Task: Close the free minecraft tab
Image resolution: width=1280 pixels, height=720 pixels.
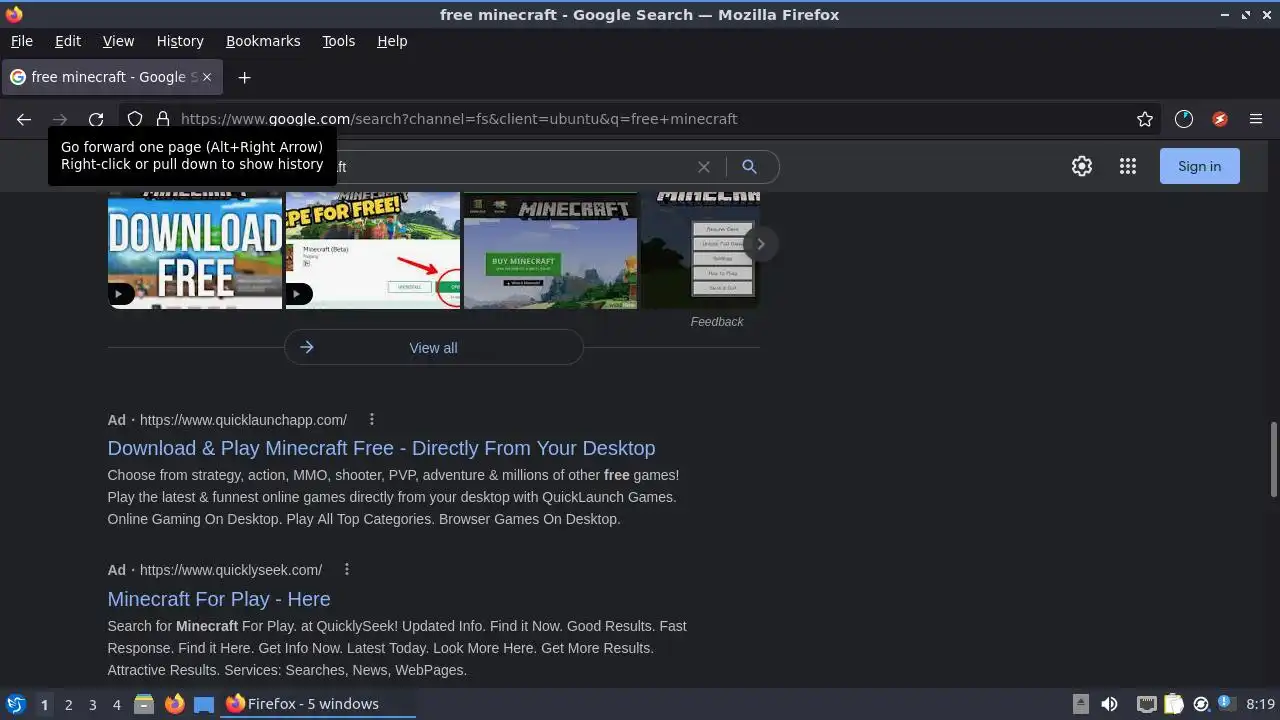Action: click(x=207, y=77)
